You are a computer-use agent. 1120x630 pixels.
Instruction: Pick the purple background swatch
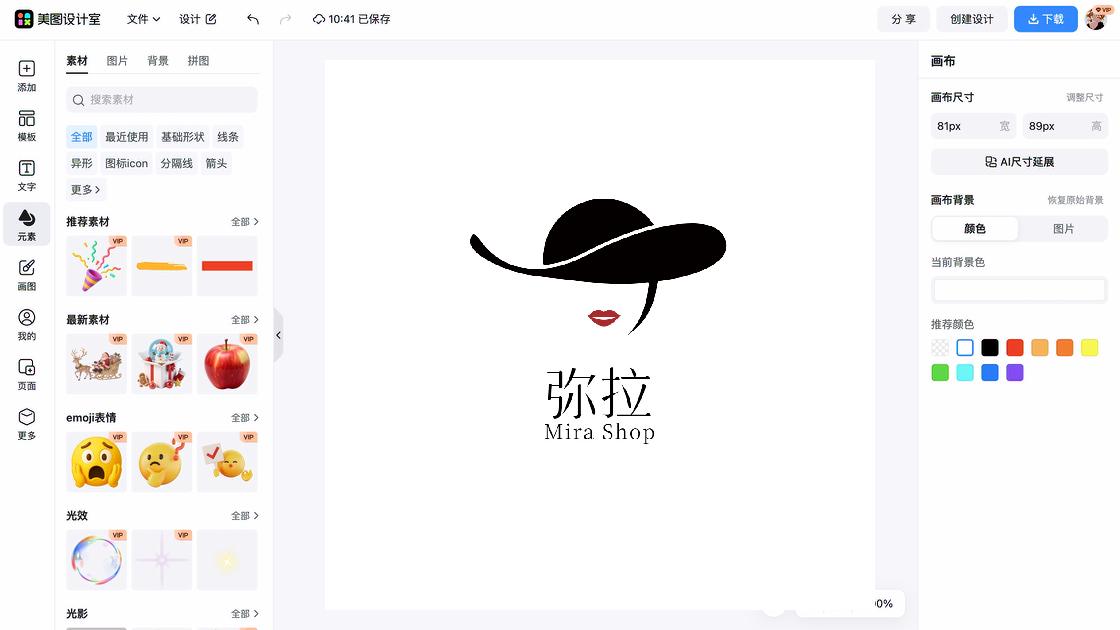point(1015,373)
